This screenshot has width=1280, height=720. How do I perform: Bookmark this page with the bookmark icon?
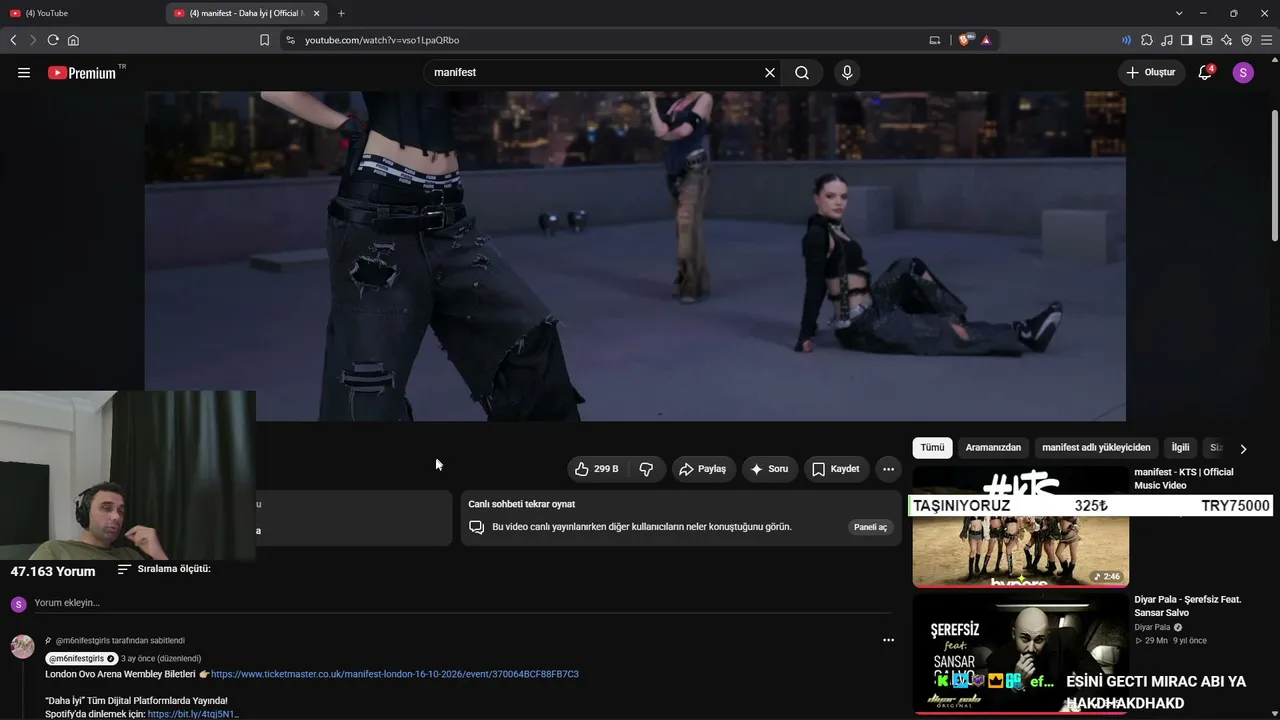(x=264, y=40)
